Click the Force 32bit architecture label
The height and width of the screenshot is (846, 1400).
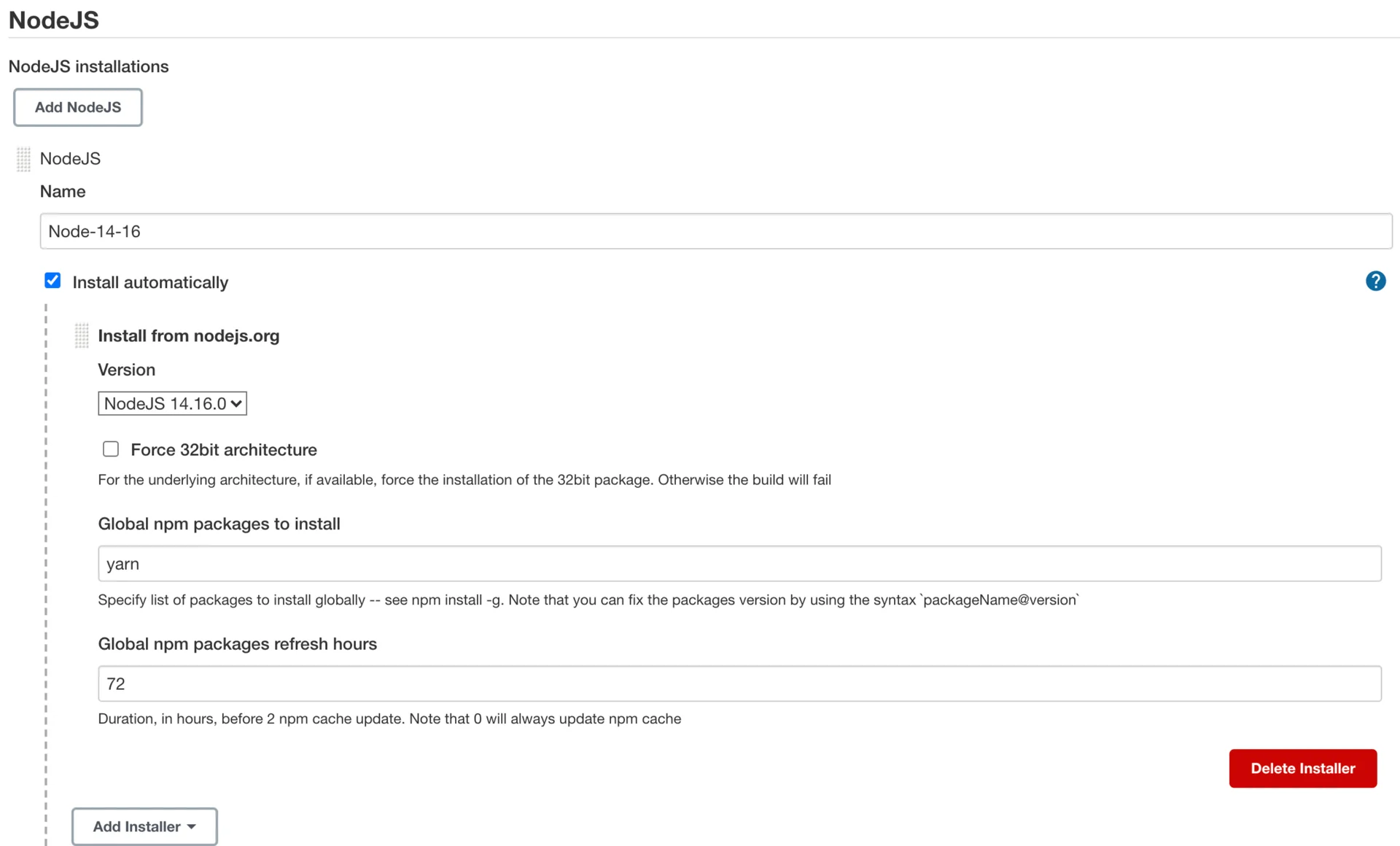click(x=223, y=450)
